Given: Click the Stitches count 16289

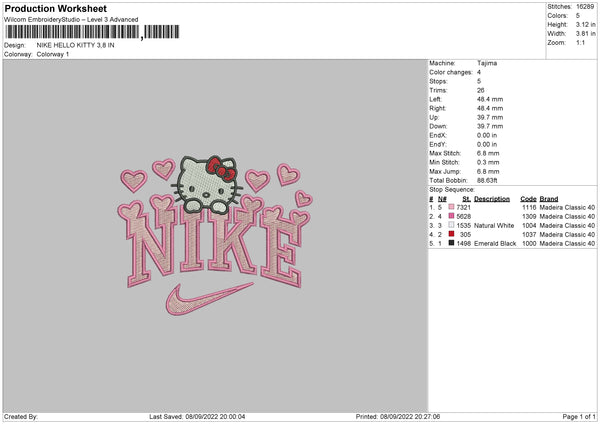Looking at the screenshot, I should coord(585,7).
